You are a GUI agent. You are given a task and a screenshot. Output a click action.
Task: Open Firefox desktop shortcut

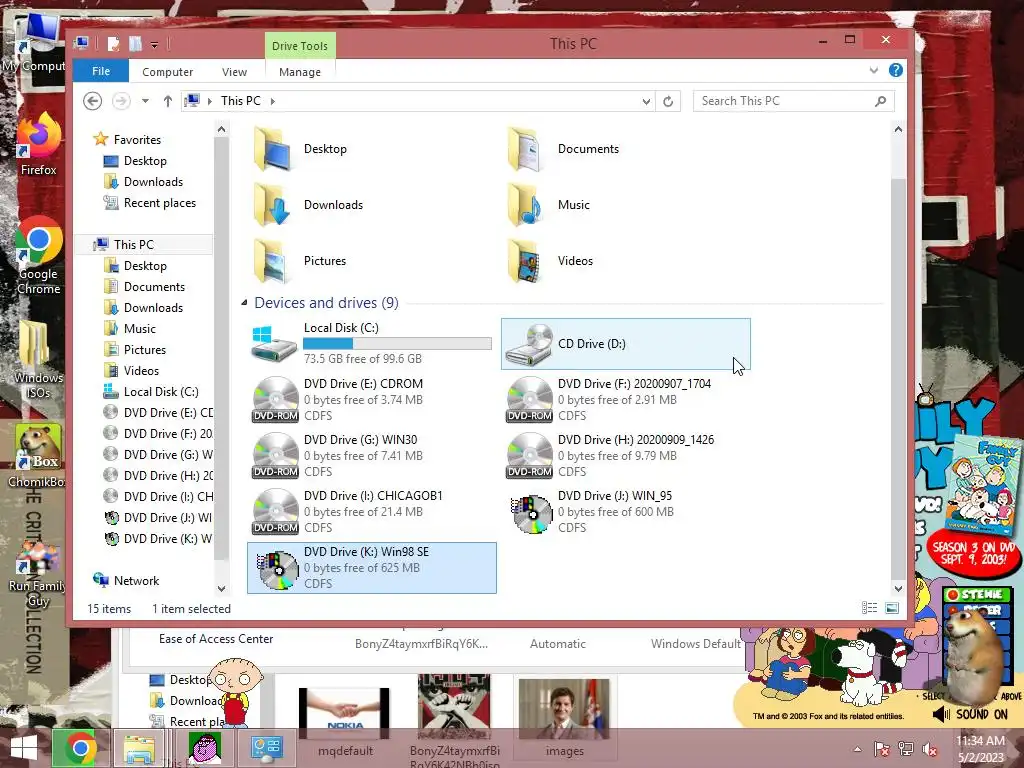(x=38, y=144)
